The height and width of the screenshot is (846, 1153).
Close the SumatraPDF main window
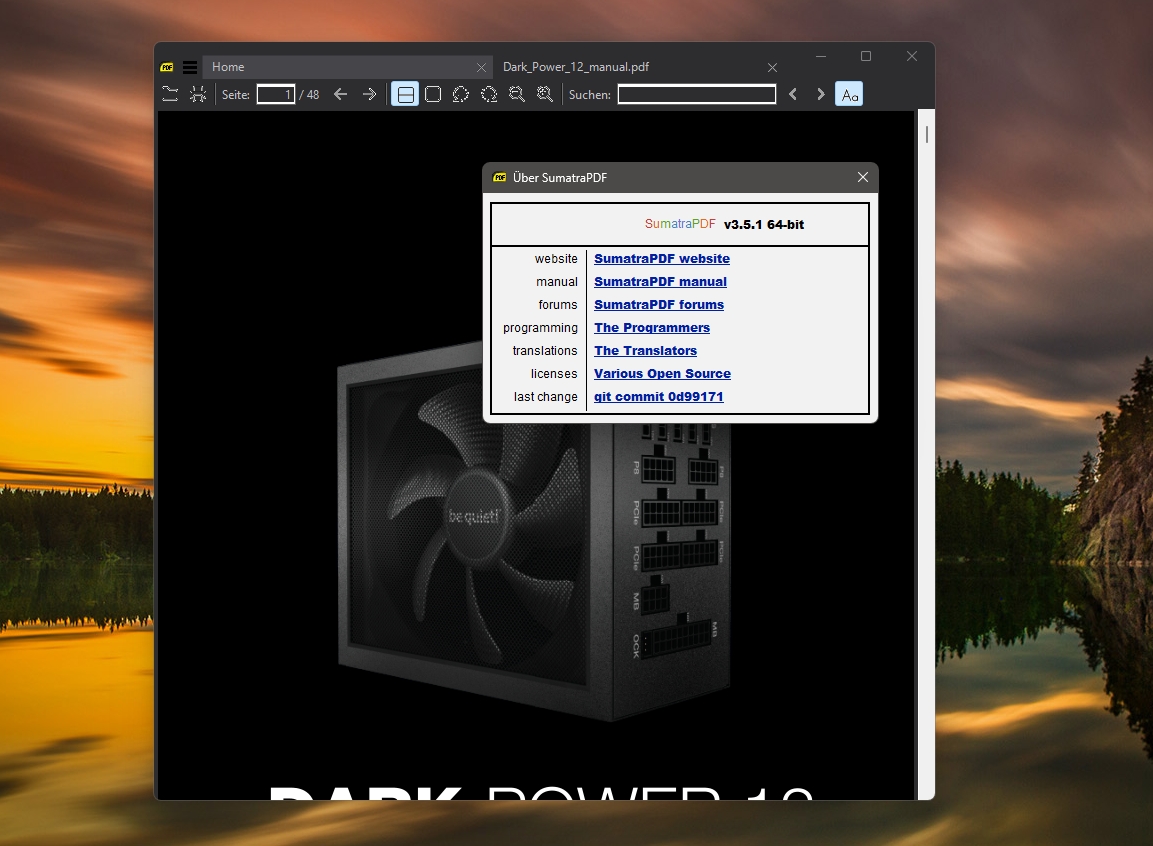[912, 57]
